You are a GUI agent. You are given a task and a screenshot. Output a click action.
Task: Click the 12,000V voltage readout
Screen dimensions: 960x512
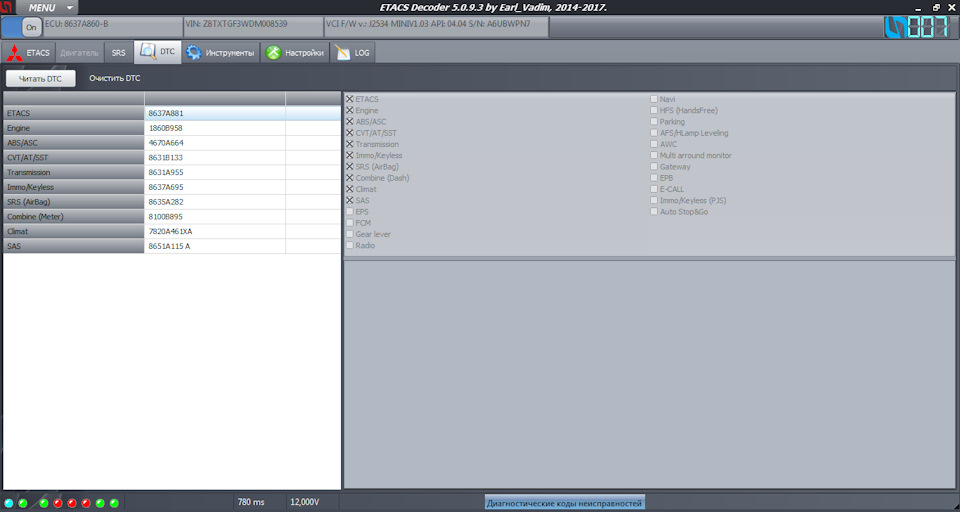(x=305, y=502)
